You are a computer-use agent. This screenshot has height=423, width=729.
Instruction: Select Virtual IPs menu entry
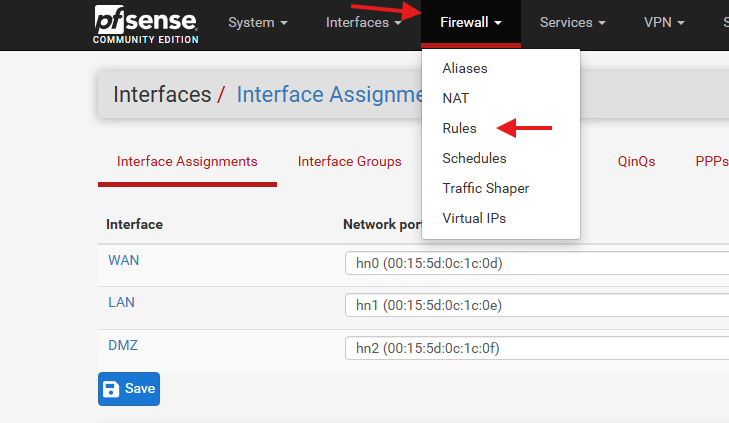pos(474,218)
